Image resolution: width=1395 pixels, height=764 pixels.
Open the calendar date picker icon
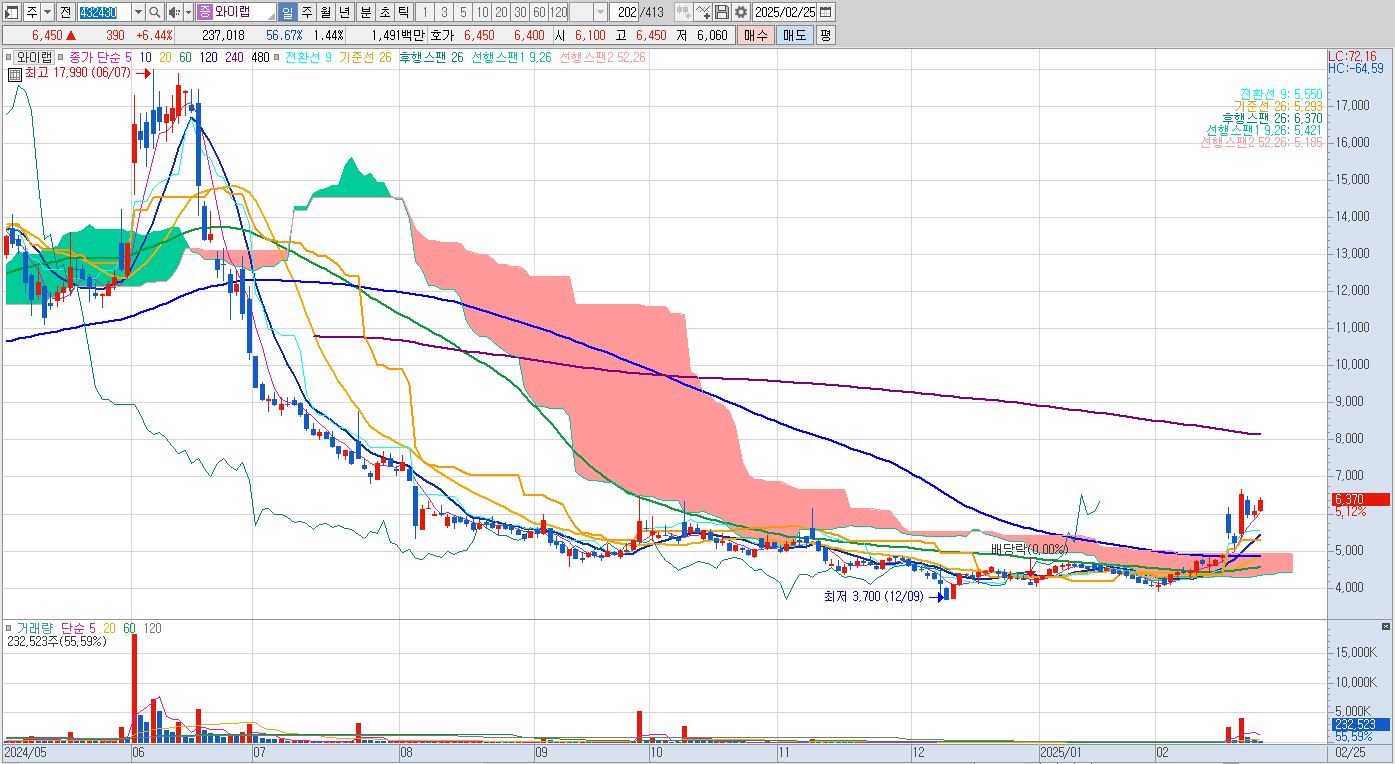point(827,12)
